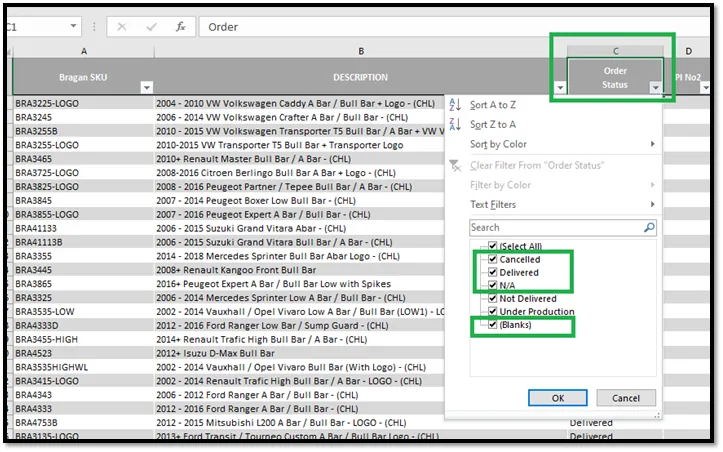This screenshot has width=723, height=452.
Task: Click cell BRA3535-LOW
Action: [83, 311]
